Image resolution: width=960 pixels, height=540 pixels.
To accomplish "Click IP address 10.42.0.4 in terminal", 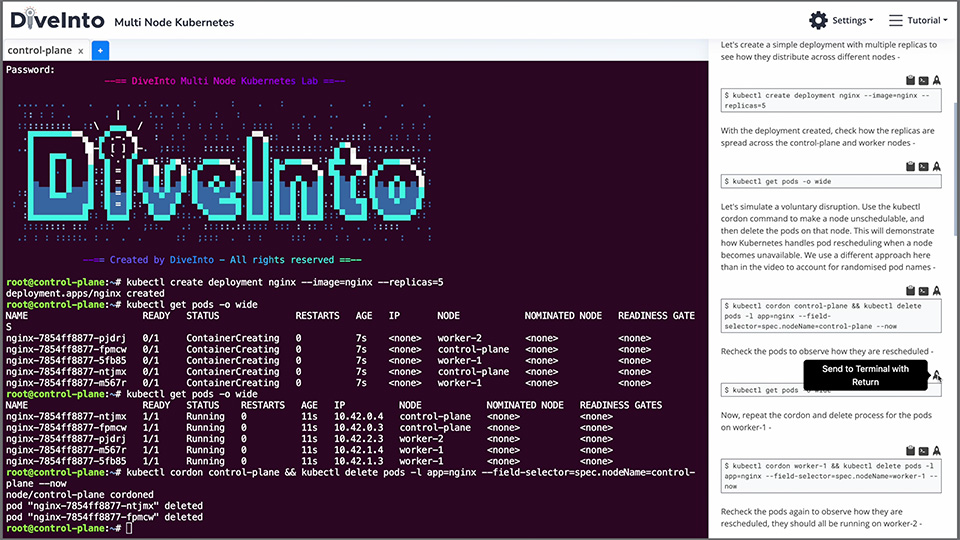I will 359,416.
